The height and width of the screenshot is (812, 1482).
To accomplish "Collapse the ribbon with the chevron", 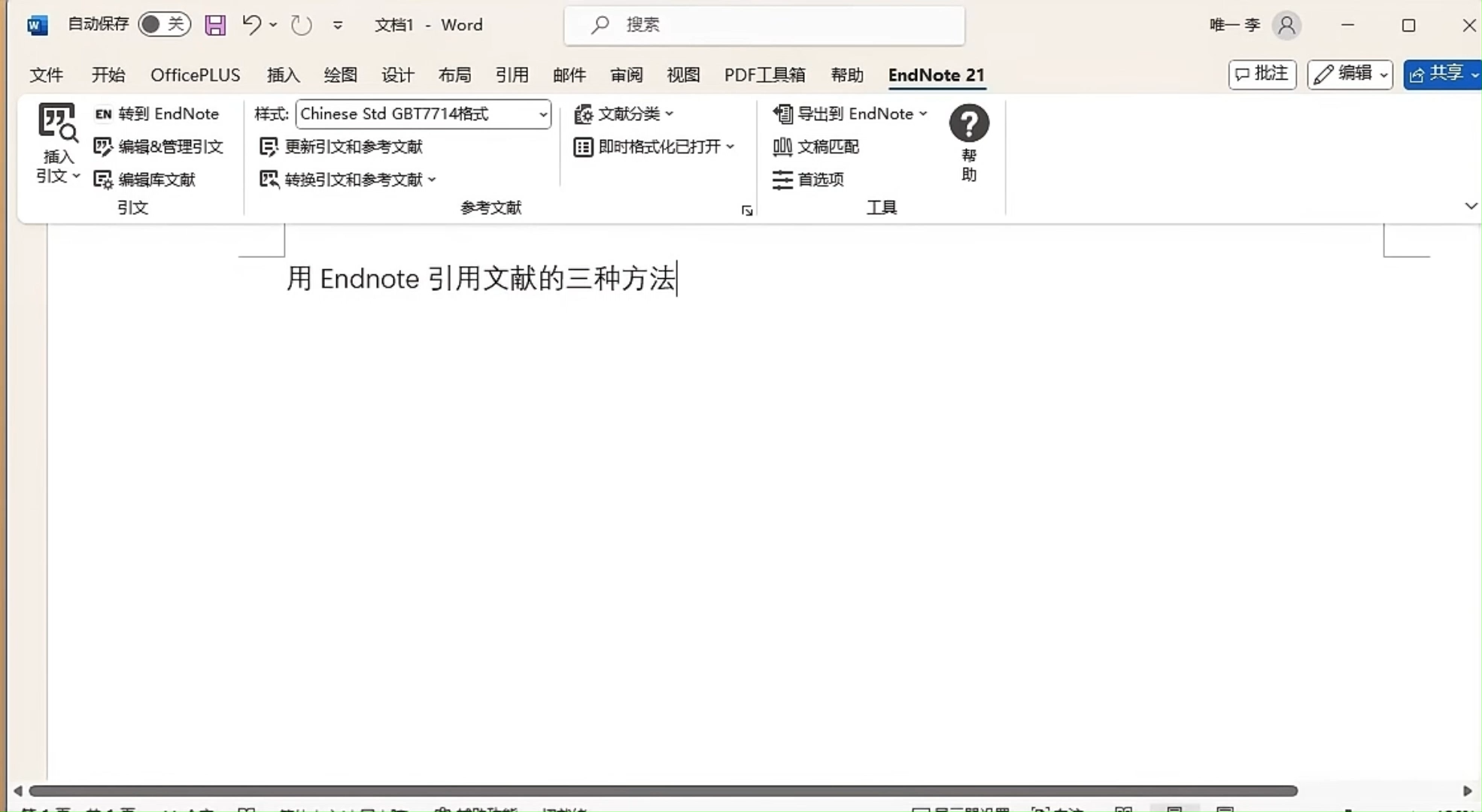I will pos(1471,206).
